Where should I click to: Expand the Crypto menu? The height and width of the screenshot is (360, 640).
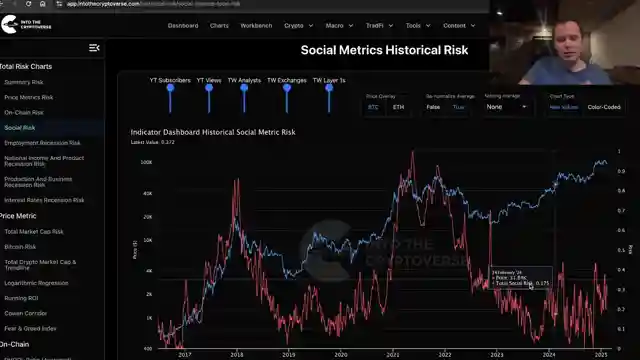(299, 25)
